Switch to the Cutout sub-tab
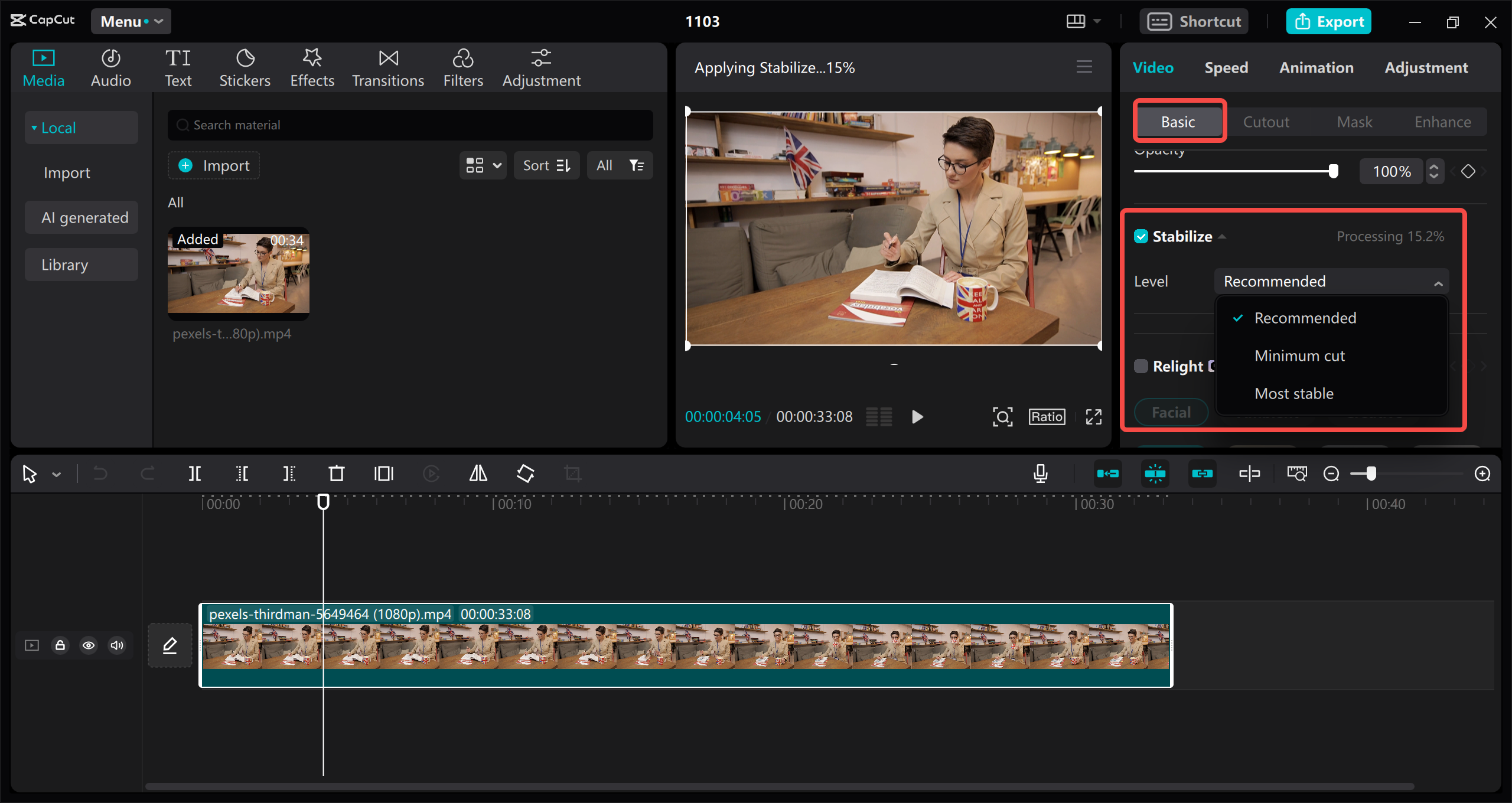This screenshot has width=1512, height=803. tap(1266, 122)
